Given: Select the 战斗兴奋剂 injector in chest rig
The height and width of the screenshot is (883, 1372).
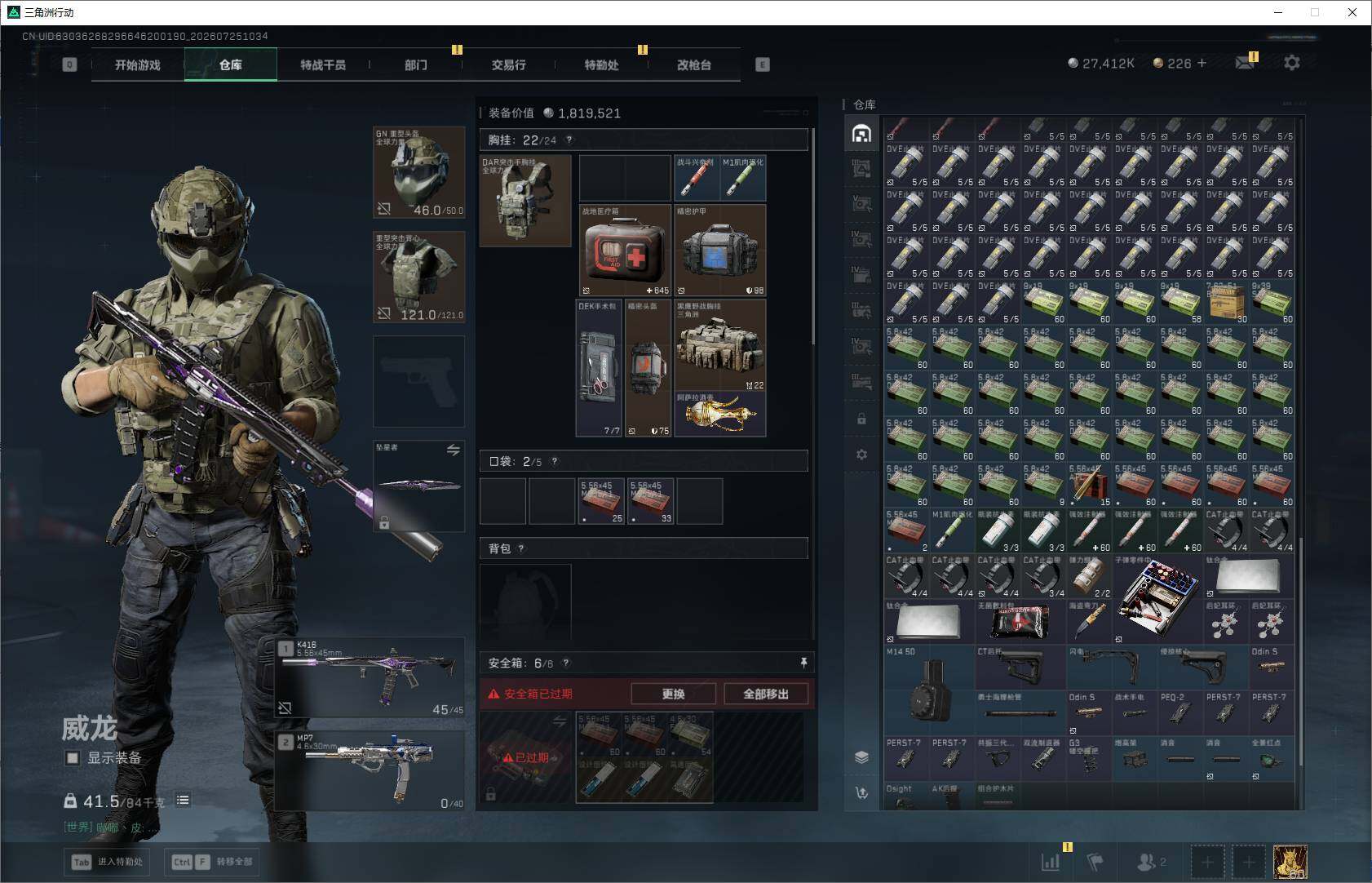Looking at the screenshot, I should [x=697, y=178].
